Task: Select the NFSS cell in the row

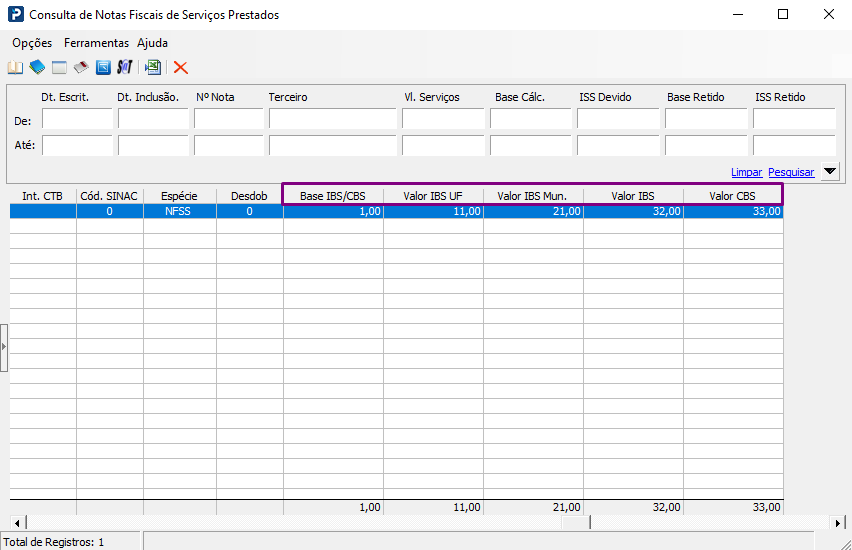Action: click(x=180, y=211)
